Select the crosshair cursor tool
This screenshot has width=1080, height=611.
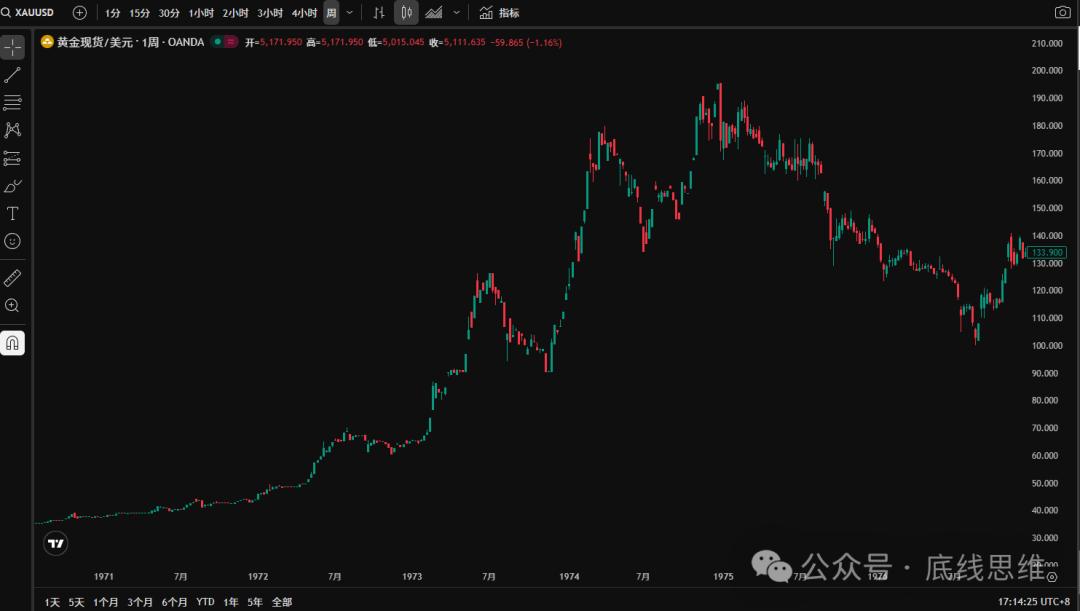[12, 48]
